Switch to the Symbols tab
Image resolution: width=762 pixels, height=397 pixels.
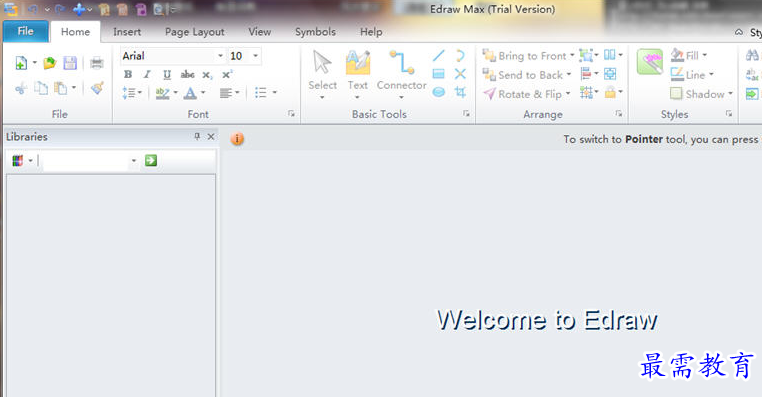[315, 32]
